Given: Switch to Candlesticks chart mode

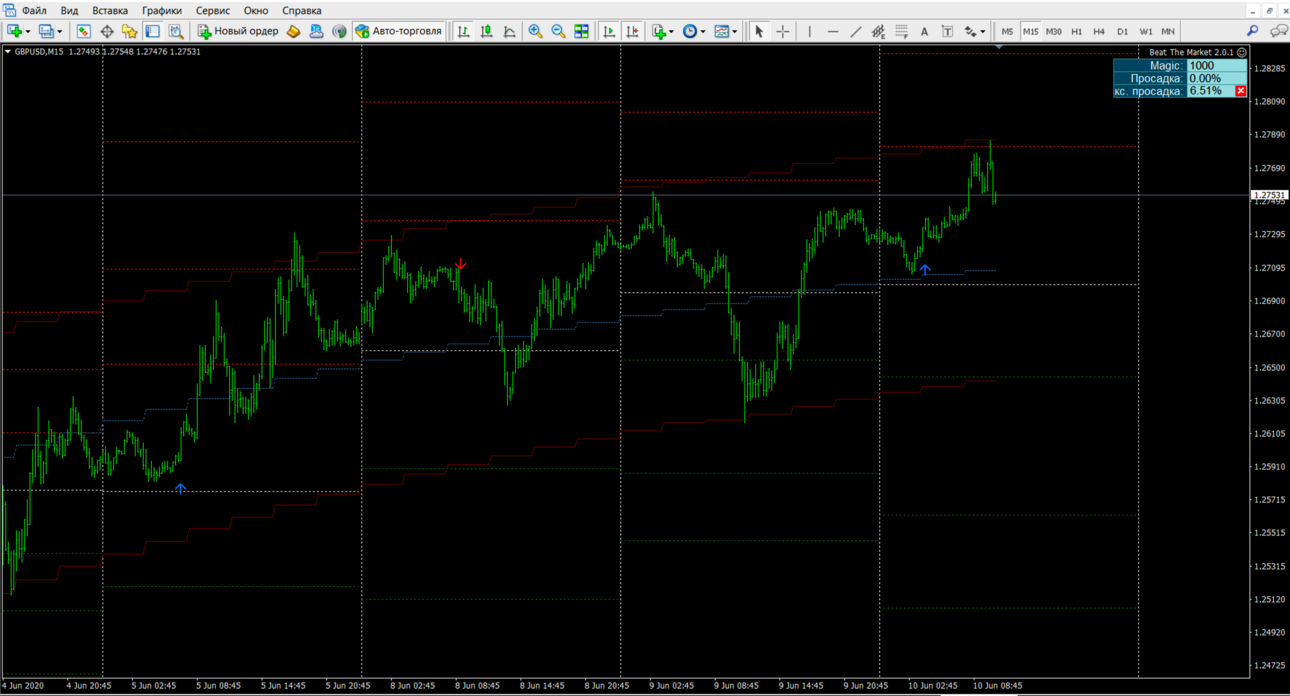Looking at the screenshot, I should tap(487, 31).
